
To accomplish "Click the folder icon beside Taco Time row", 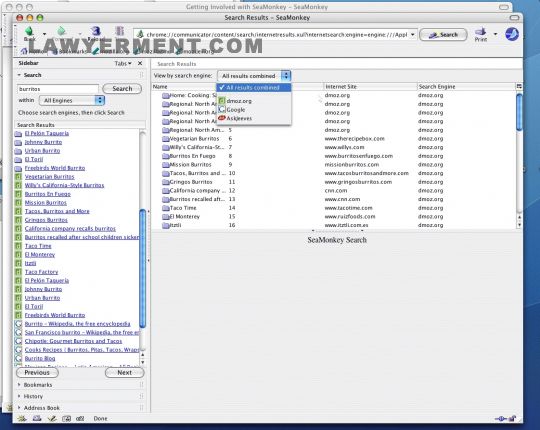I will coord(166,208).
